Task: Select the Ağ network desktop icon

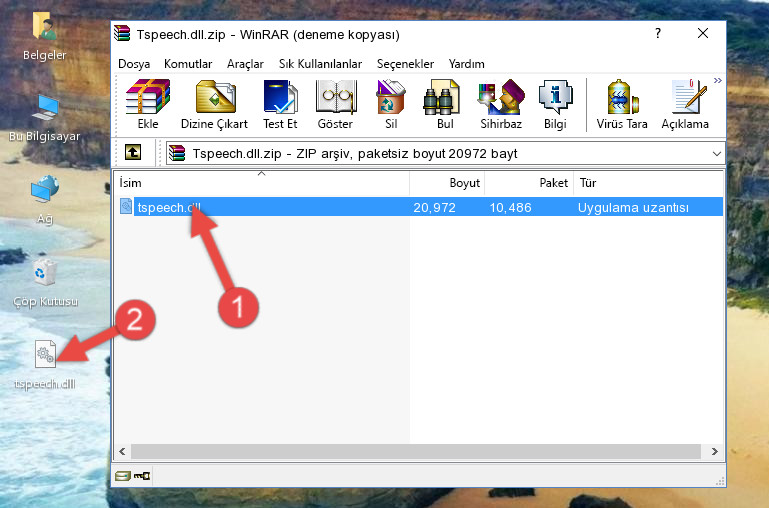Action: 45,199
